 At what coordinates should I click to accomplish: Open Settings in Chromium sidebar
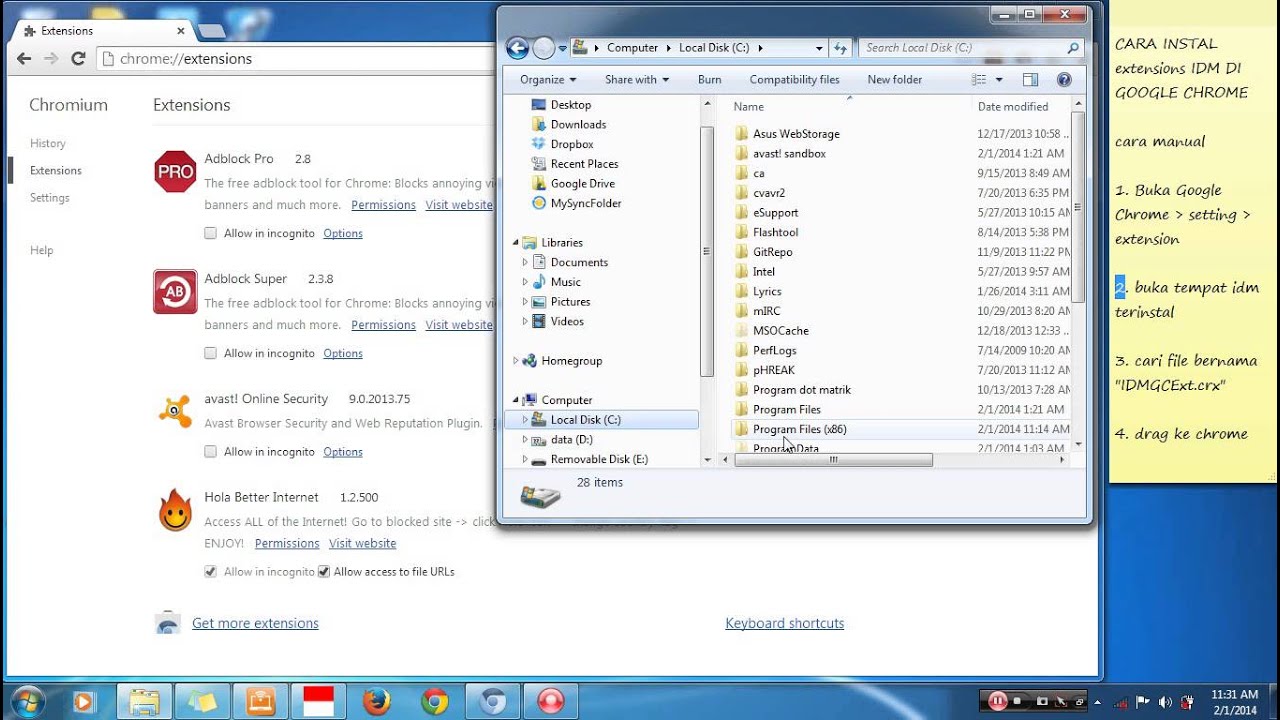(50, 198)
